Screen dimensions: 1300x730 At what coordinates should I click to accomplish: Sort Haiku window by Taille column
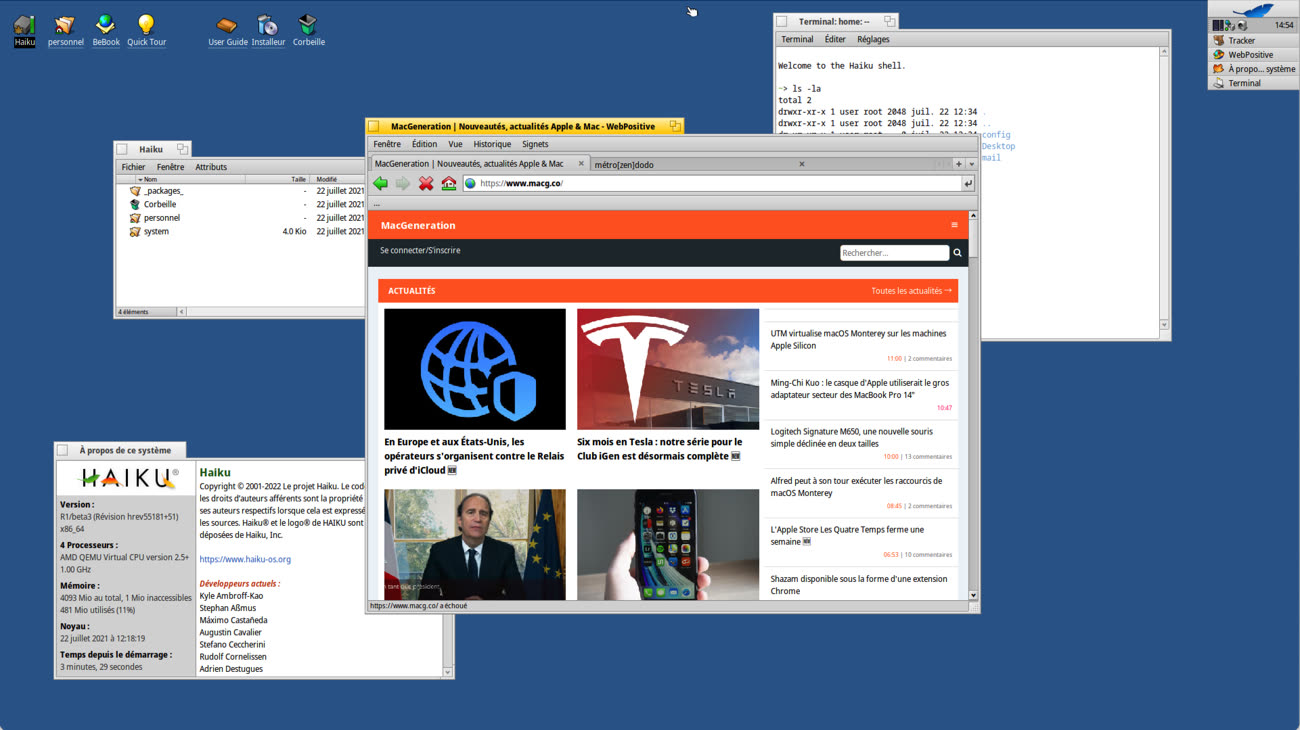click(x=278, y=179)
